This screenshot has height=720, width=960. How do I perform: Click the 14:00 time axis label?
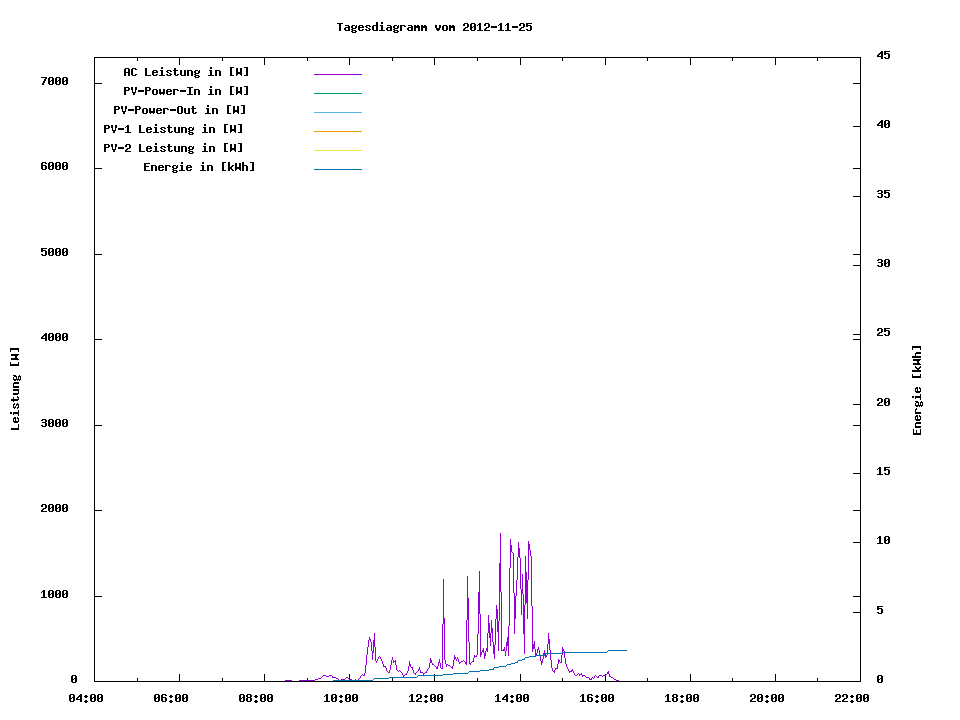(x=511, y=698)
